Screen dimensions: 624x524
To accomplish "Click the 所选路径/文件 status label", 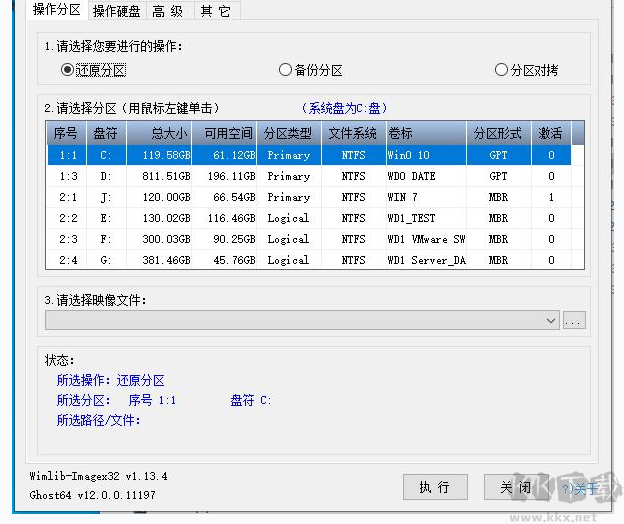I will click(x=98, y=420).
